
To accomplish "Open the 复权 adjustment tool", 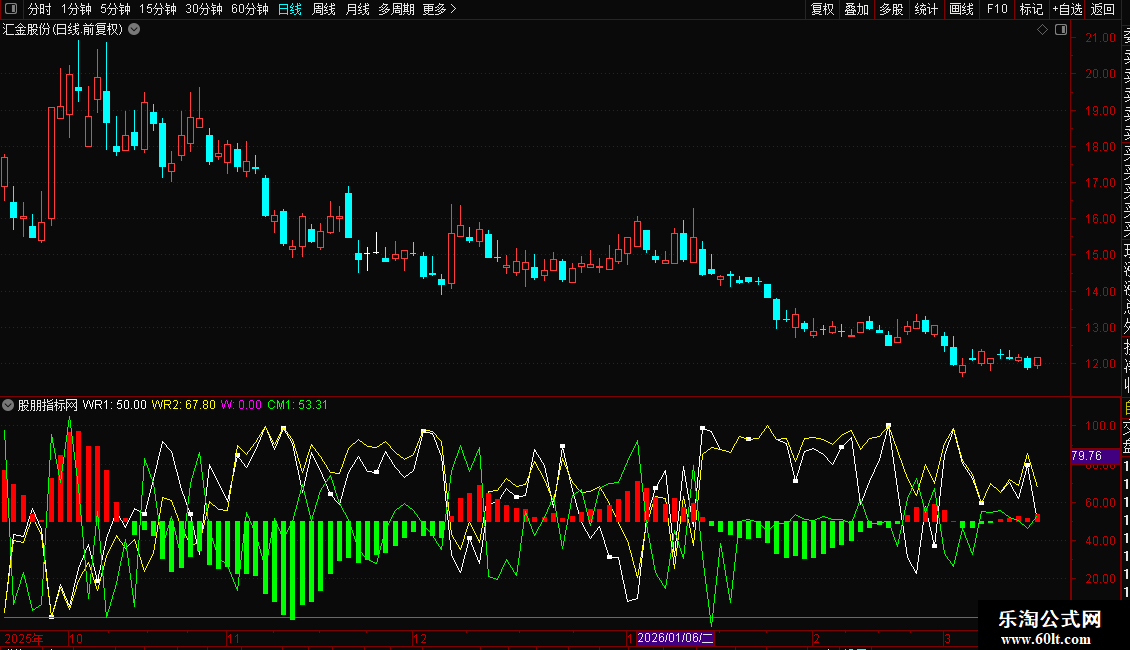I will (822, 9).
